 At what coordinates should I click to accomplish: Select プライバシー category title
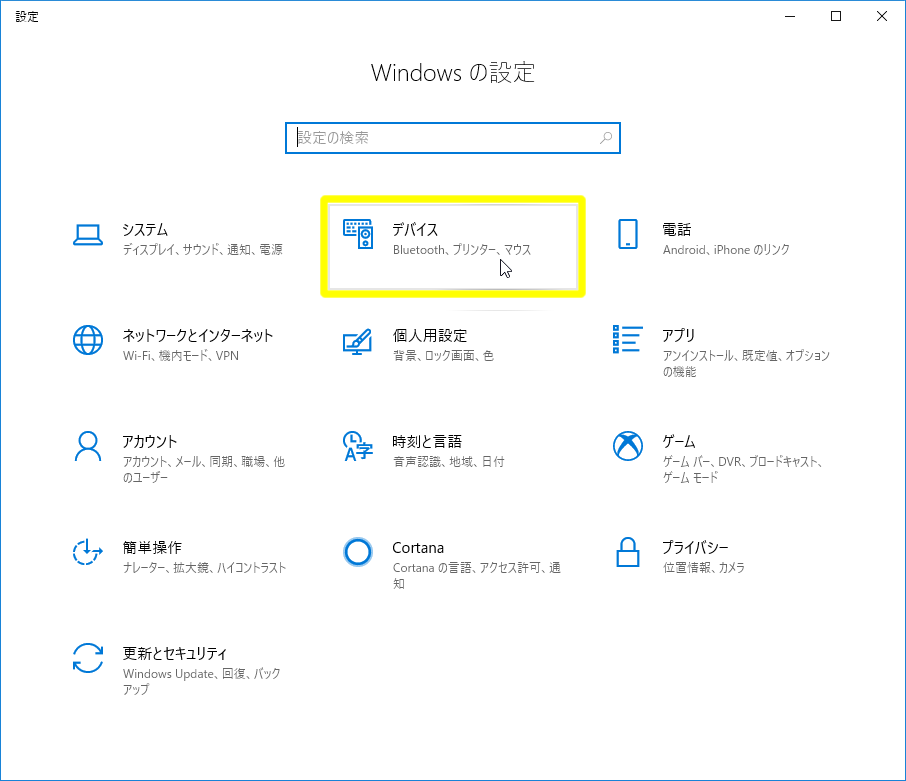pyautogui.click(x=695, y=548)
